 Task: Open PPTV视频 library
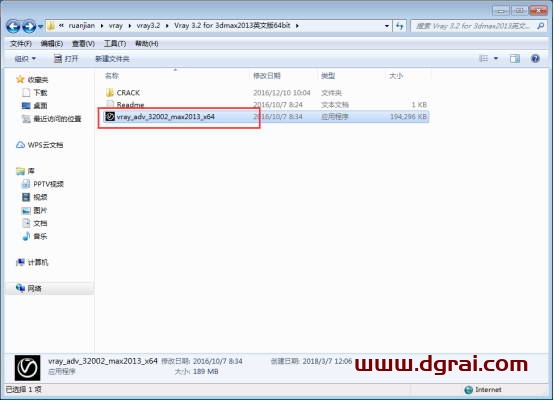click(48, 184)
